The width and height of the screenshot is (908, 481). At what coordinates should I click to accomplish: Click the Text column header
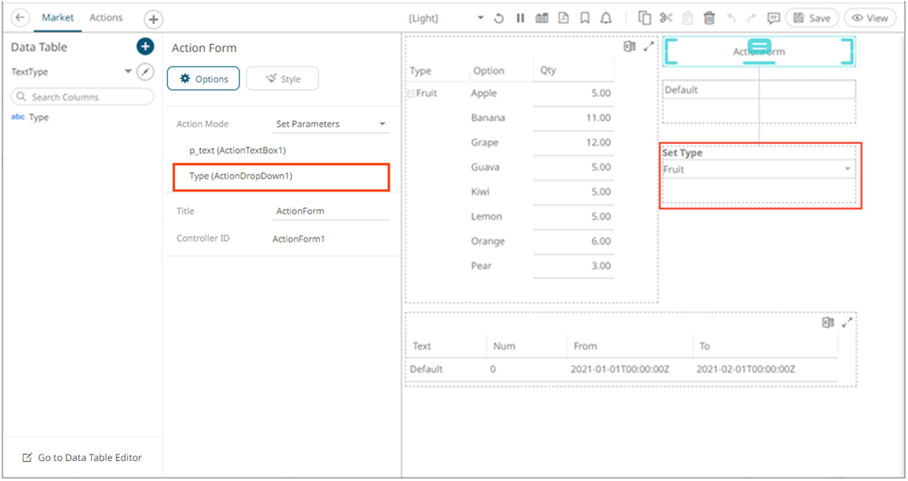[422, 346]
